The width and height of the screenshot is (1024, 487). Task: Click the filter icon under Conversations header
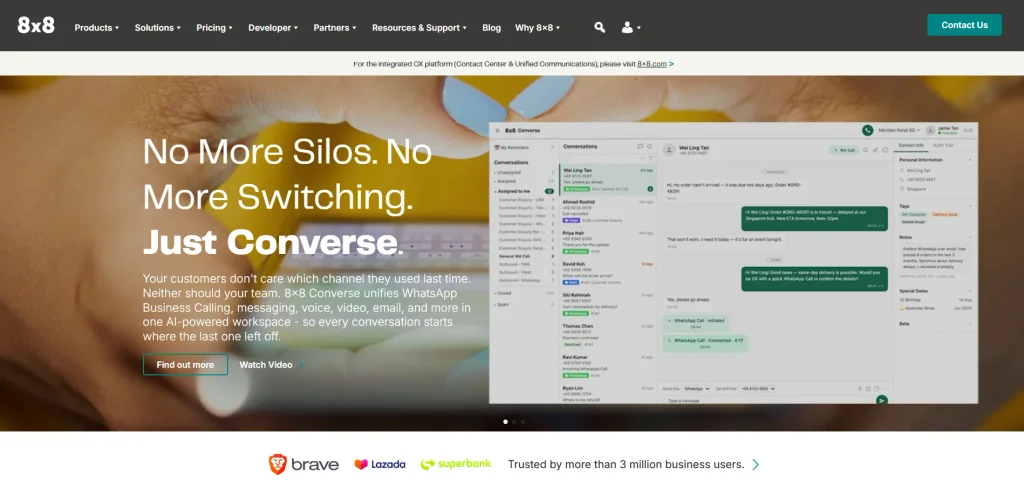[650, 158]
